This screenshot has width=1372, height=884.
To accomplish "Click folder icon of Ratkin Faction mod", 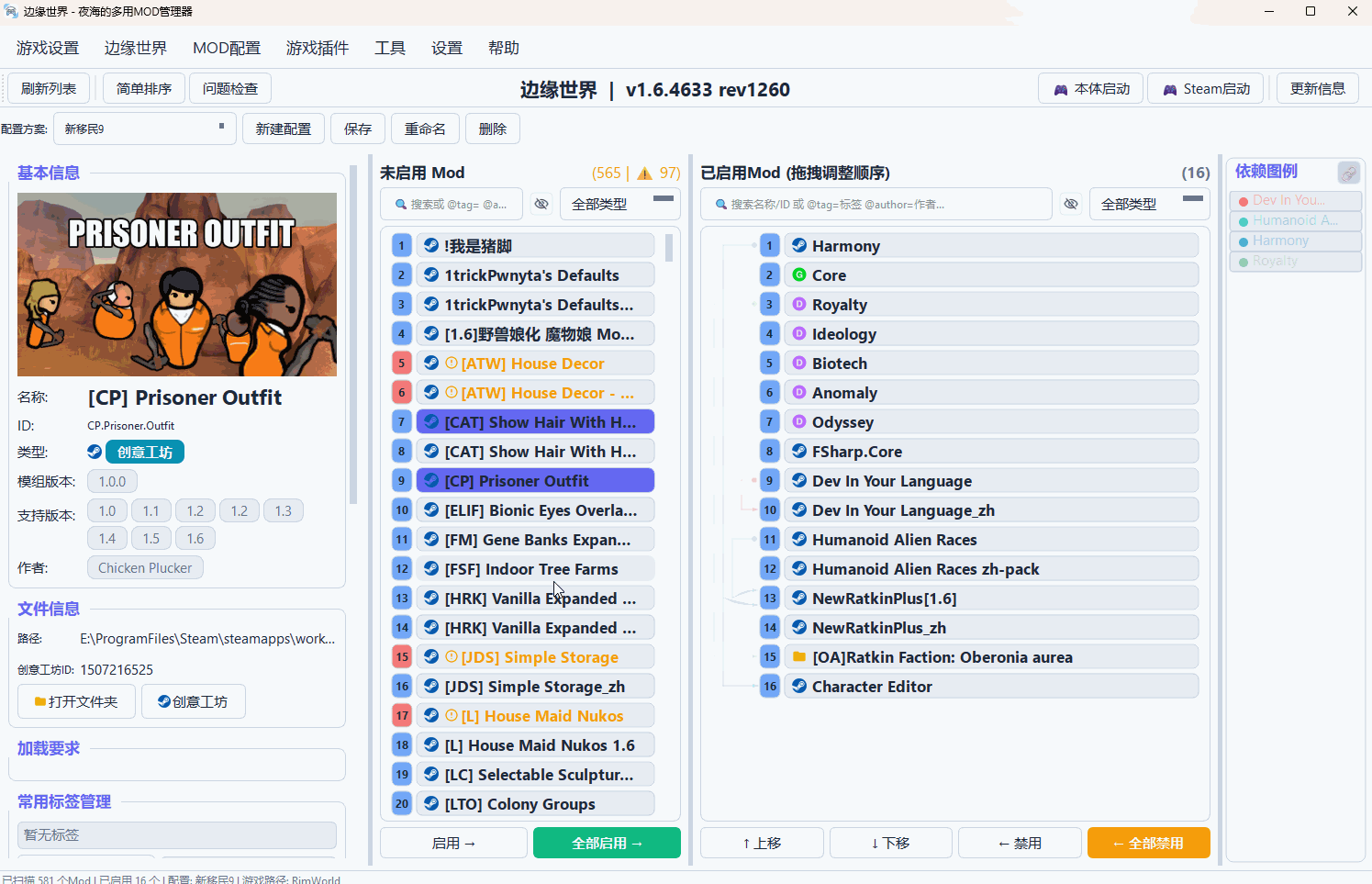I will (799, 656).
